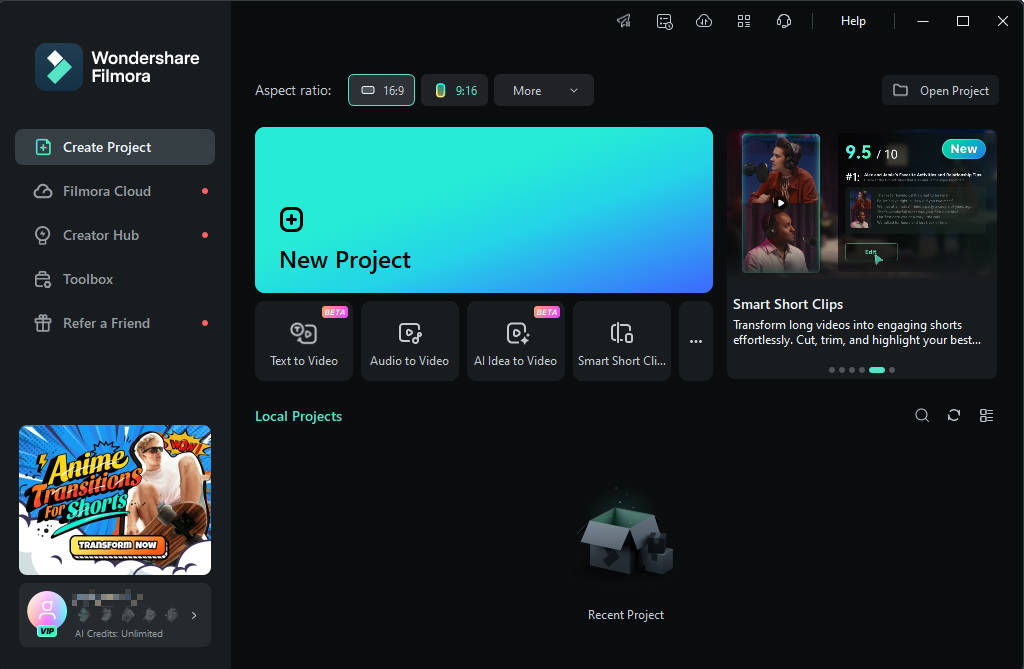
Task: Expand account details chevron
Action: [194, 615]
